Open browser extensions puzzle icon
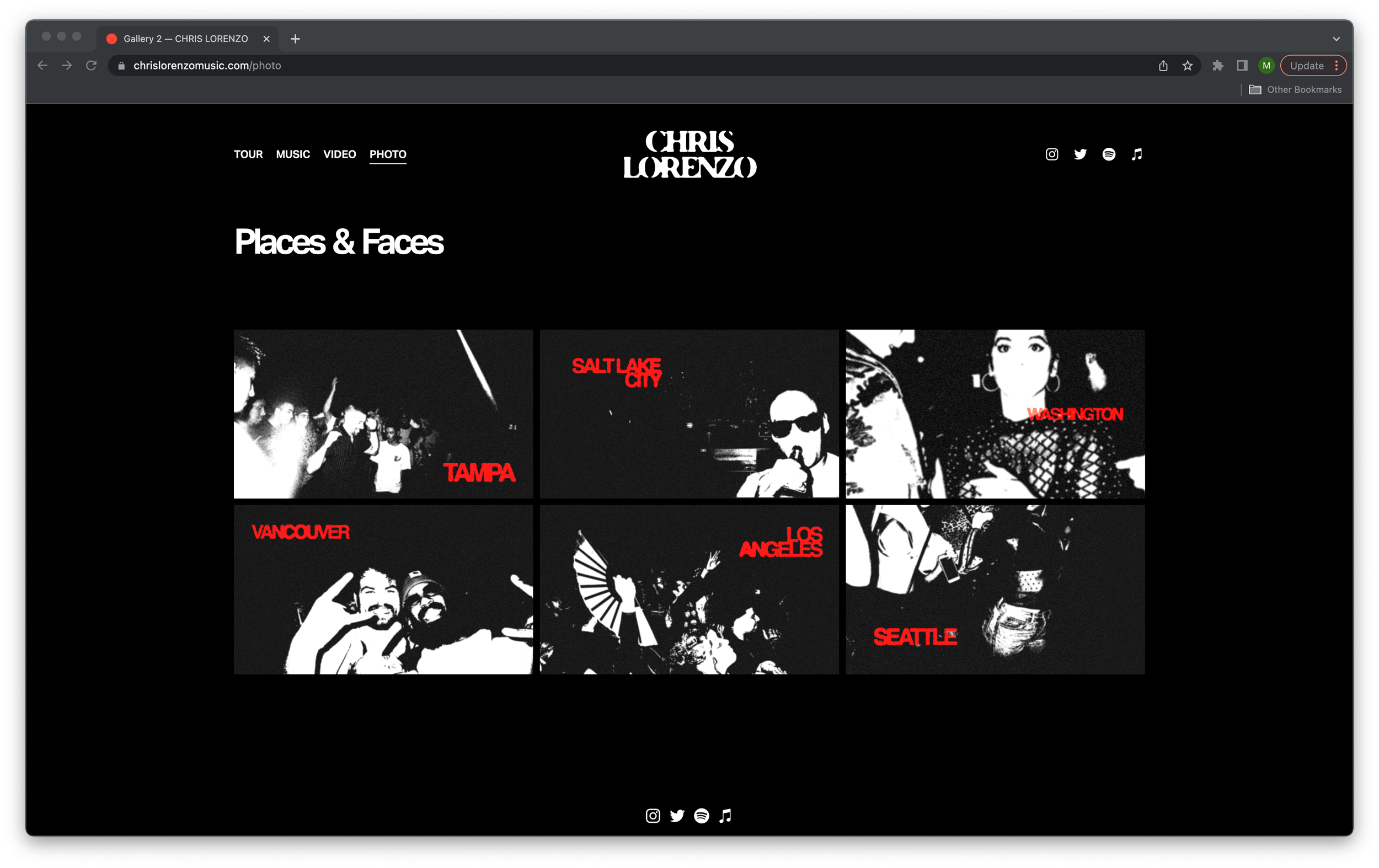The width and height of the screenshot is (1379, 868). coord(1218,66)
